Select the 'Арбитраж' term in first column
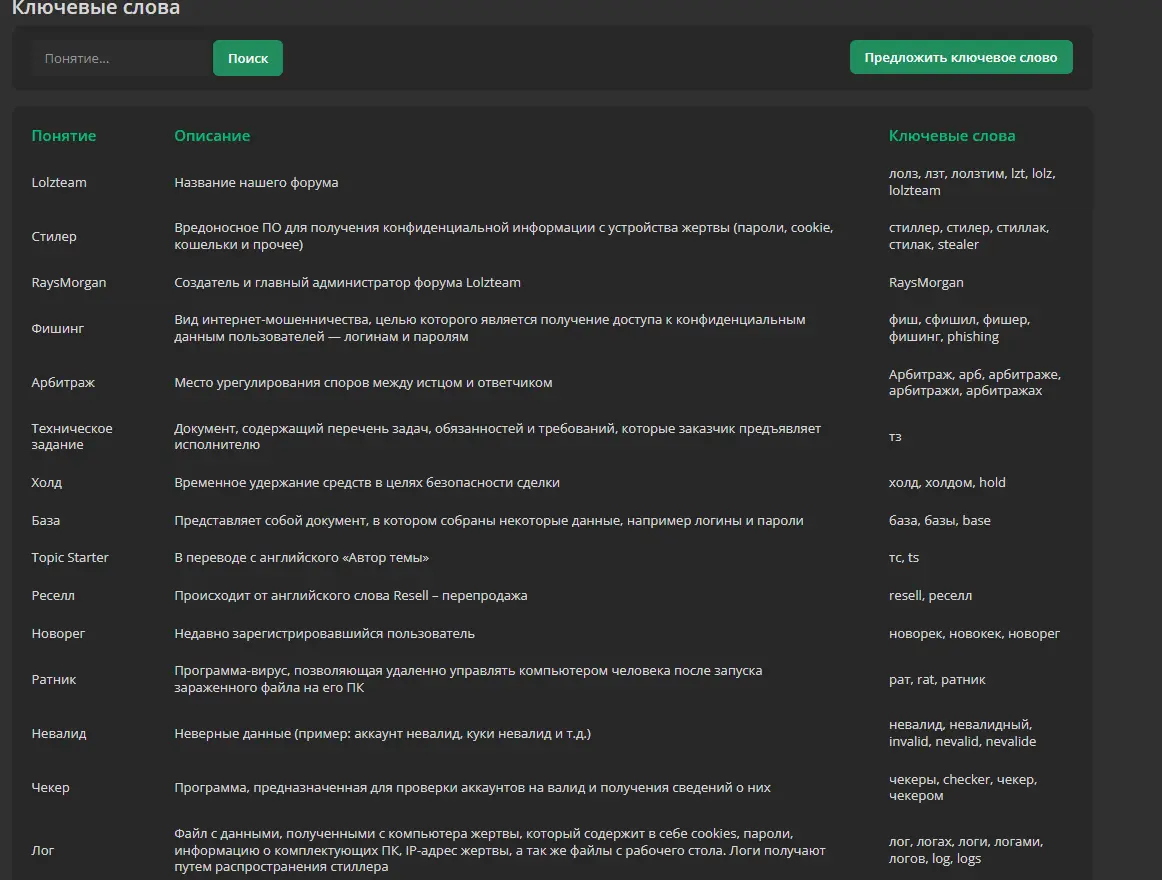The image size is (1162, 880). click(x=63, y=383)
